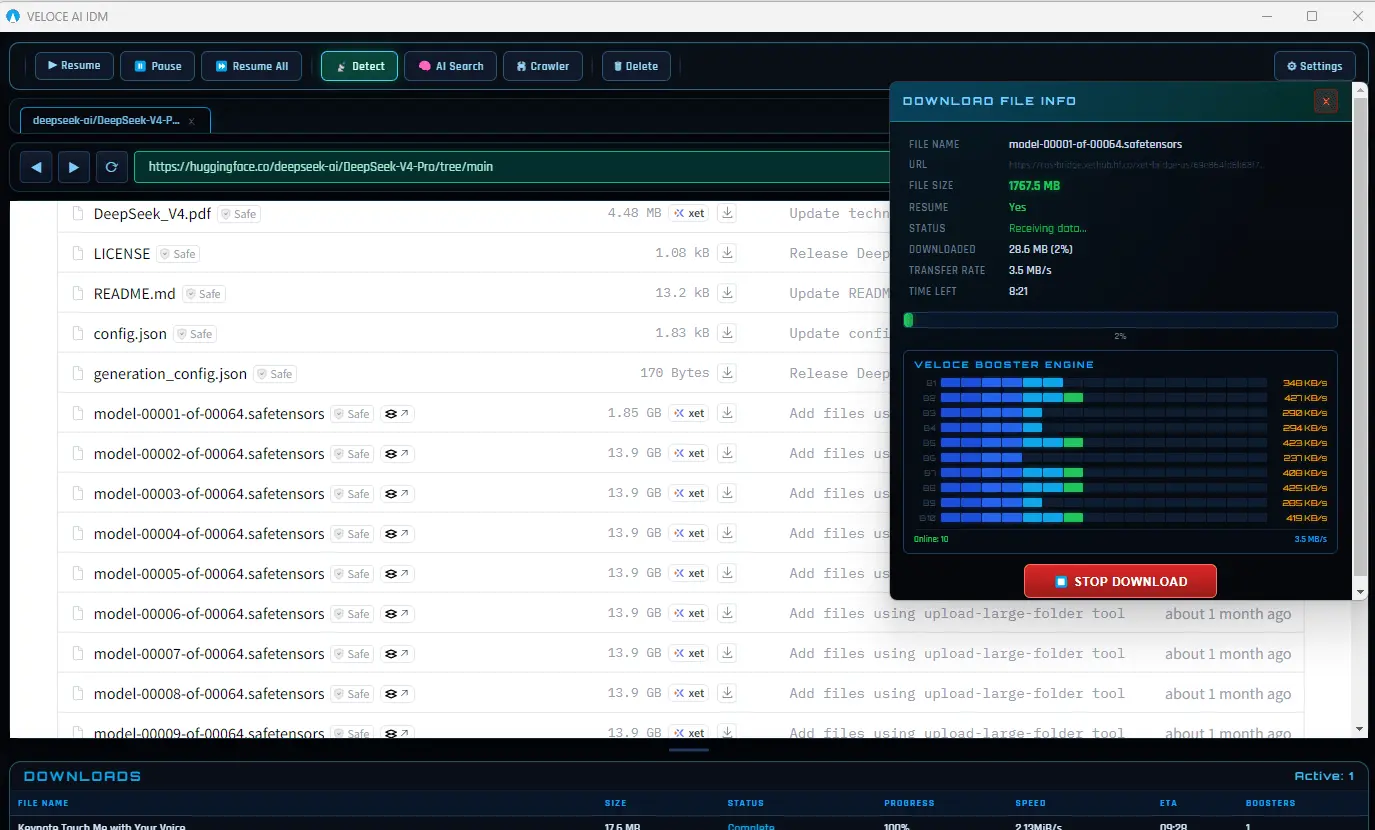This screenshot has width=1375, height=830.
Task: Click the download icon in config.json row
Action: tap(728, 333)
